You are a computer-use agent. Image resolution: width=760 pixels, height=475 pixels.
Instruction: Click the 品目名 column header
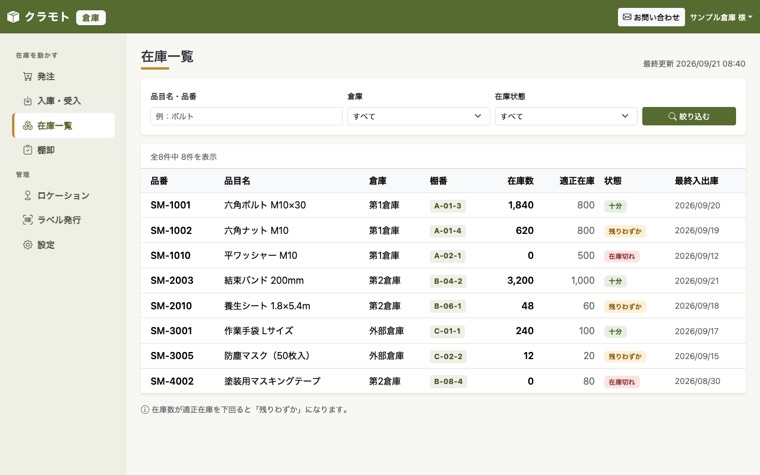[237, 181]
